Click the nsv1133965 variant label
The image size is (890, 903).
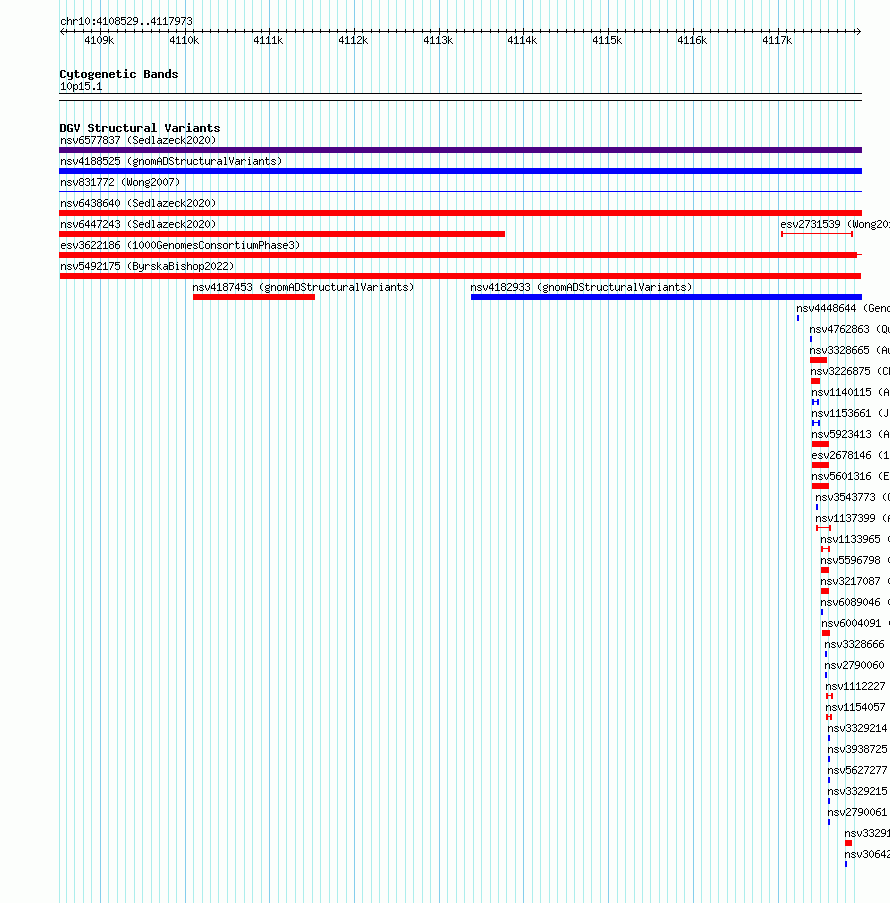pos(855,540)
